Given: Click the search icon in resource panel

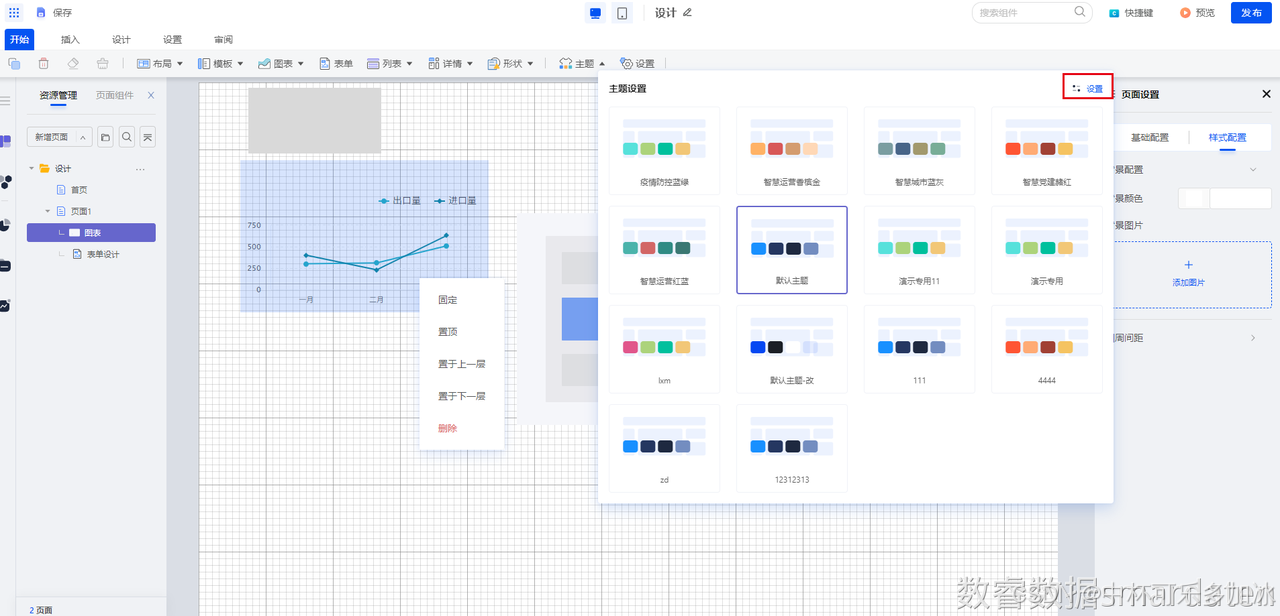Looking at the screenshot, I should tap(127, 137).
